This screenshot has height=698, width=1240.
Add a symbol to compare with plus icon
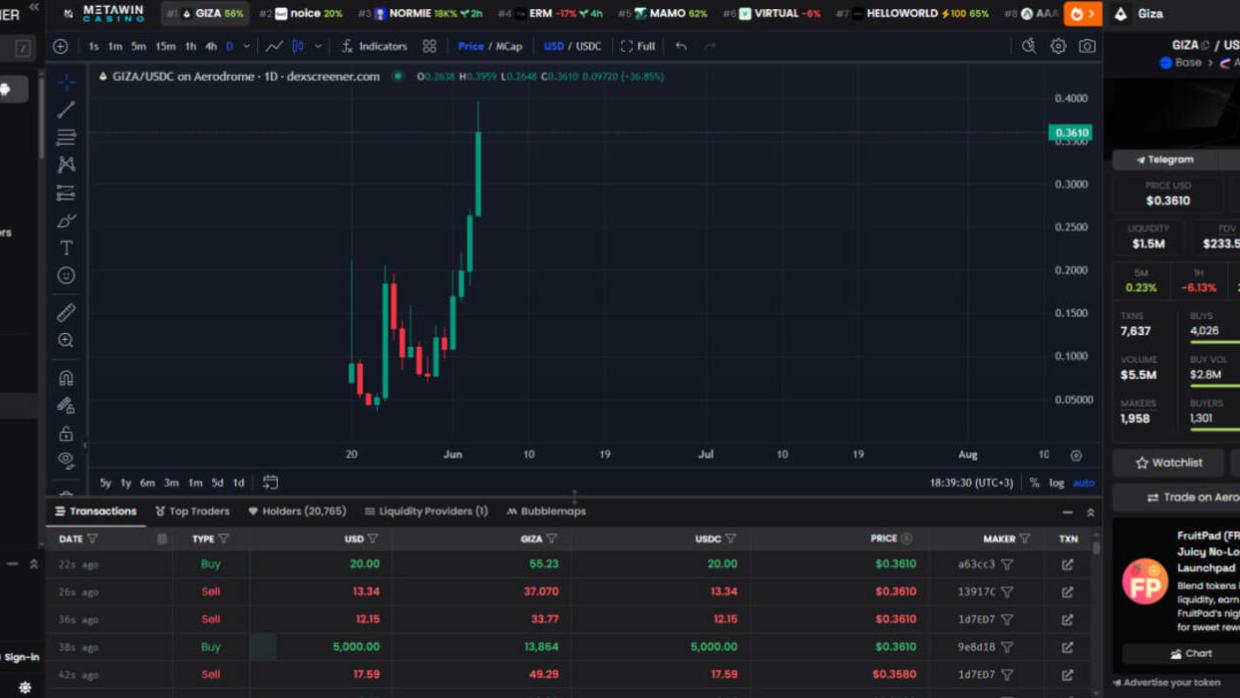[61, 46]
